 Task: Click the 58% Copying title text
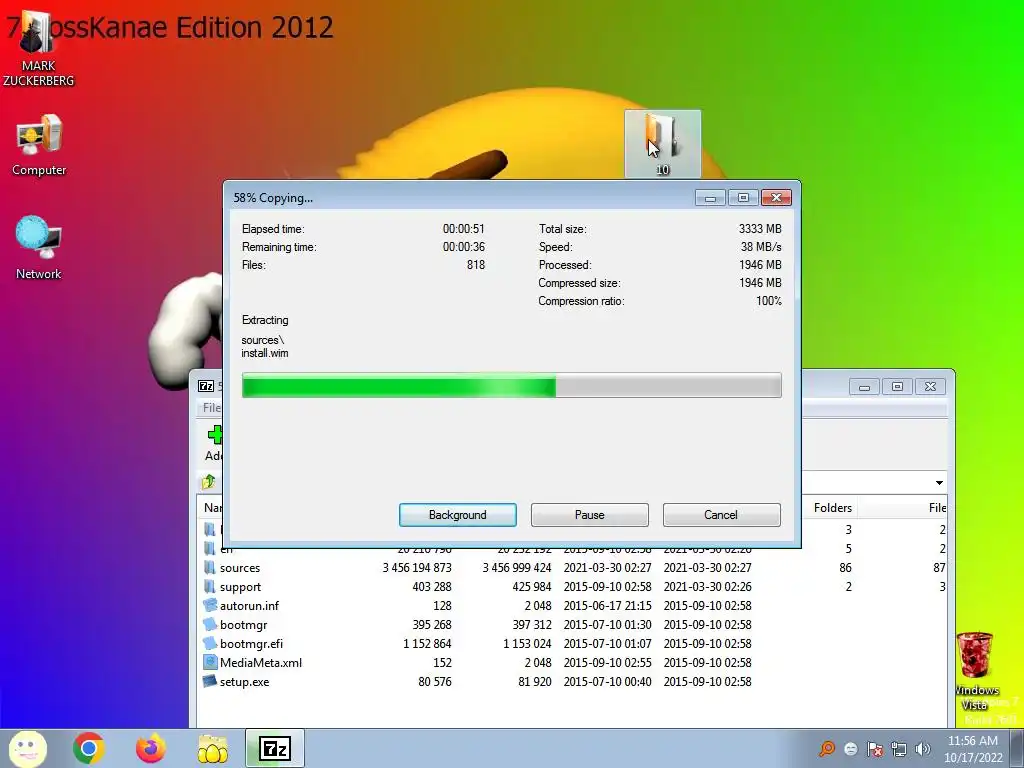[273, 198]
